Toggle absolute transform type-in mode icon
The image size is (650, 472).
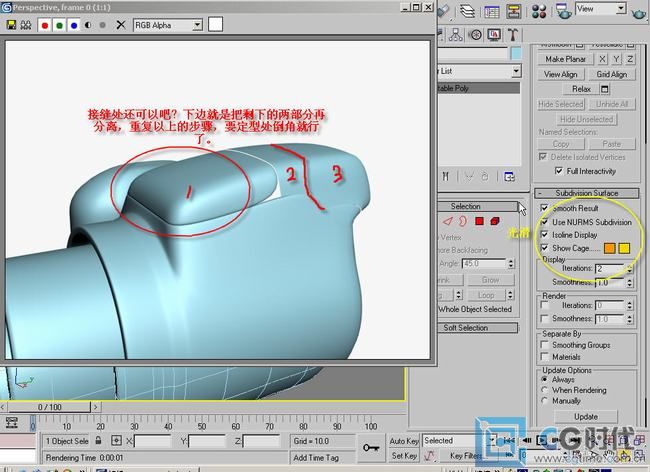pos(116,441)
